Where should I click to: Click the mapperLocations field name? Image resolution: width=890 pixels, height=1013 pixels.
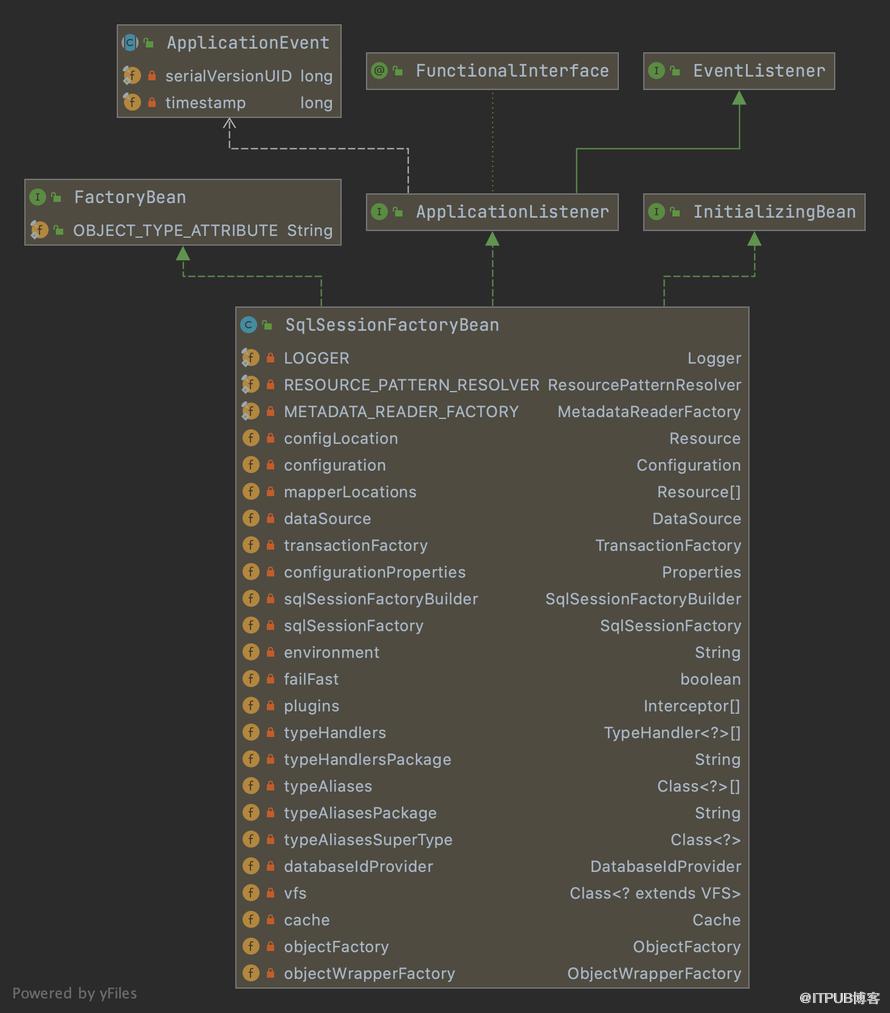pyautogui.click(x=350, y=492)
